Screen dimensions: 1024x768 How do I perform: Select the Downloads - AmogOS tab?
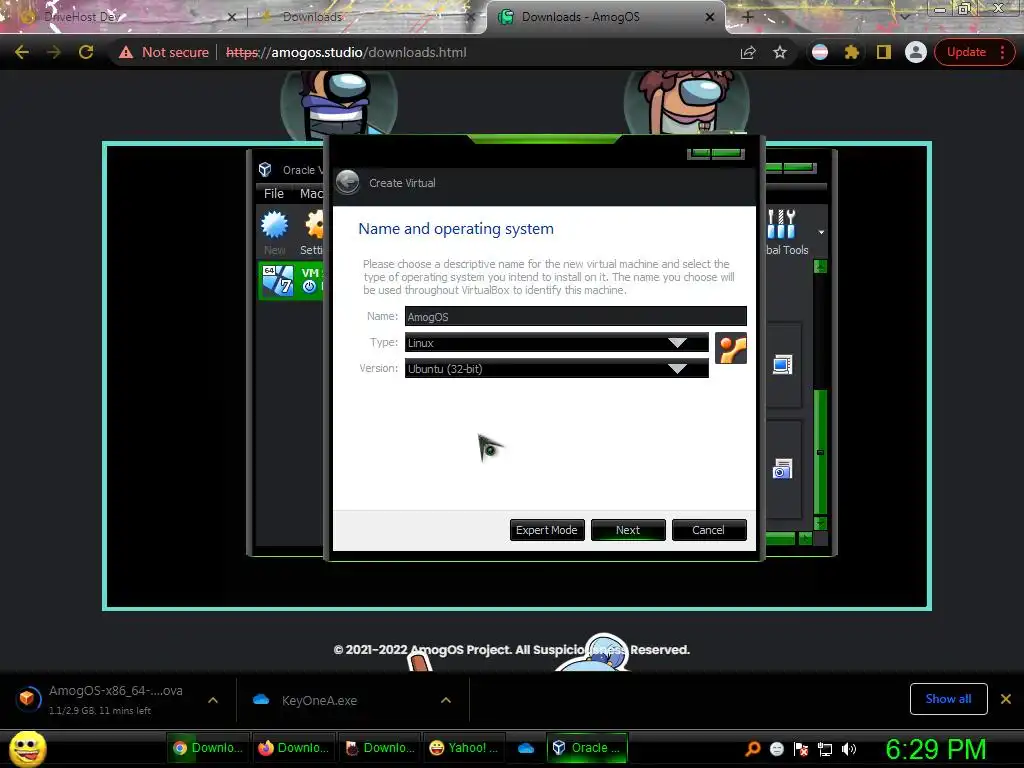(604, 17)
